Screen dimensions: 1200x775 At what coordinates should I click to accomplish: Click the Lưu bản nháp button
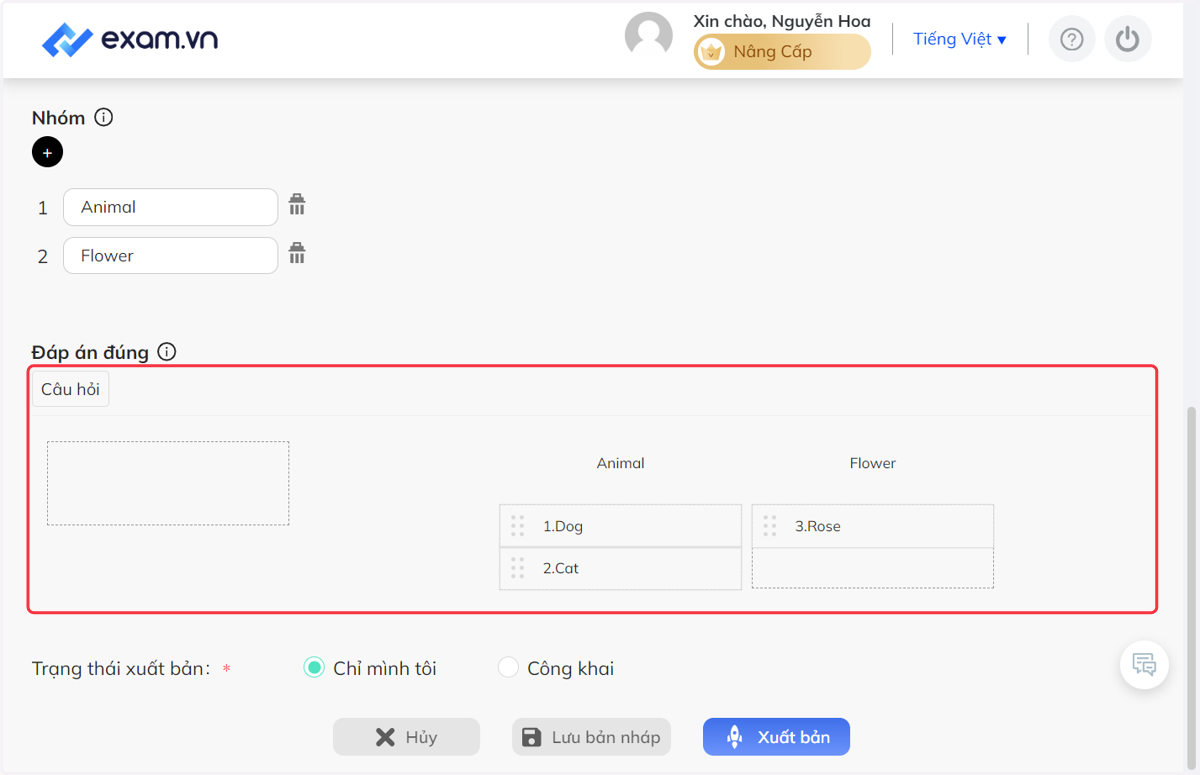[591, 737]
